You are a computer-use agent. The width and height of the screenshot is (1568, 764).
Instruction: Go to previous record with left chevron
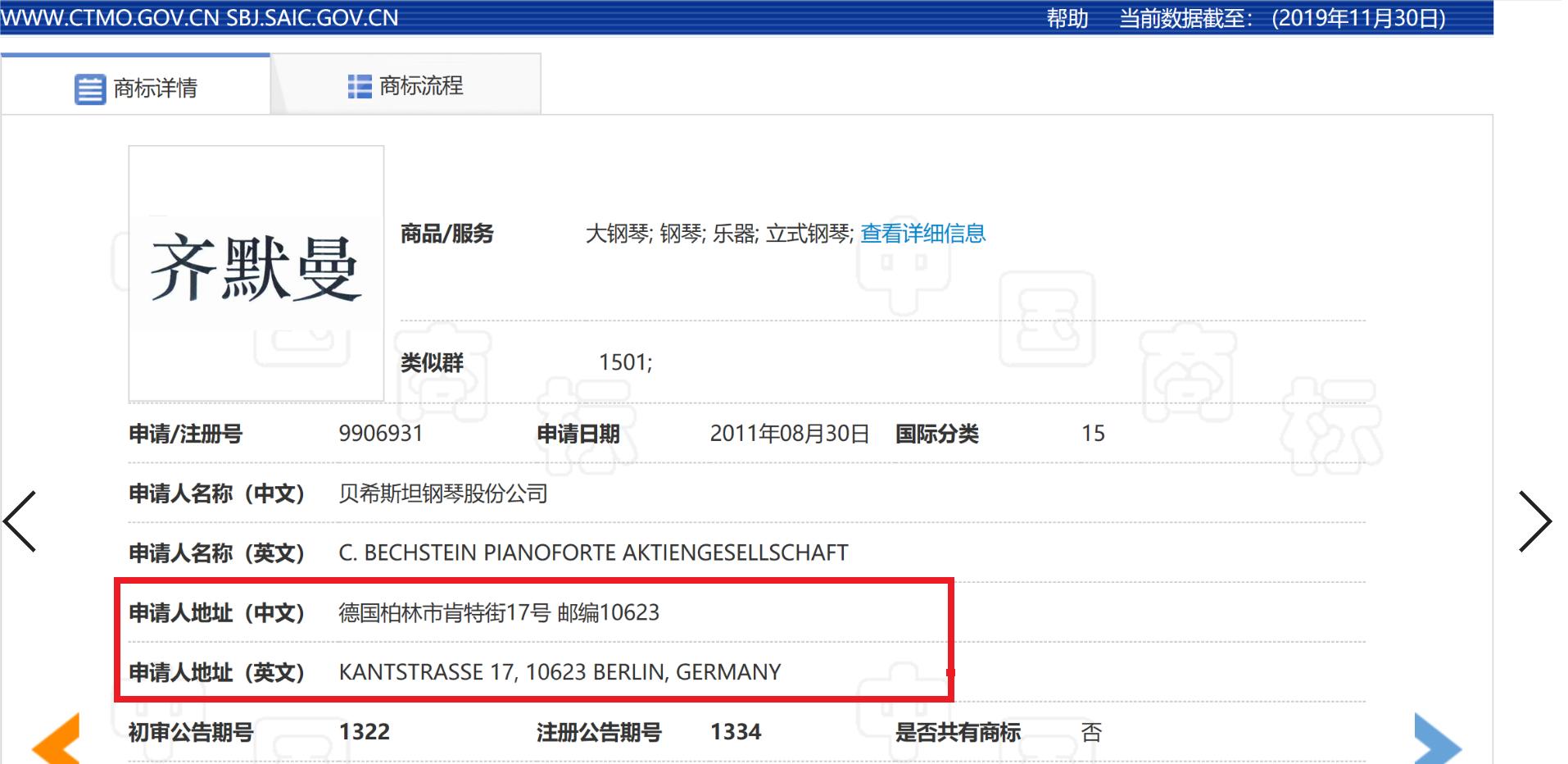[20, 521]
